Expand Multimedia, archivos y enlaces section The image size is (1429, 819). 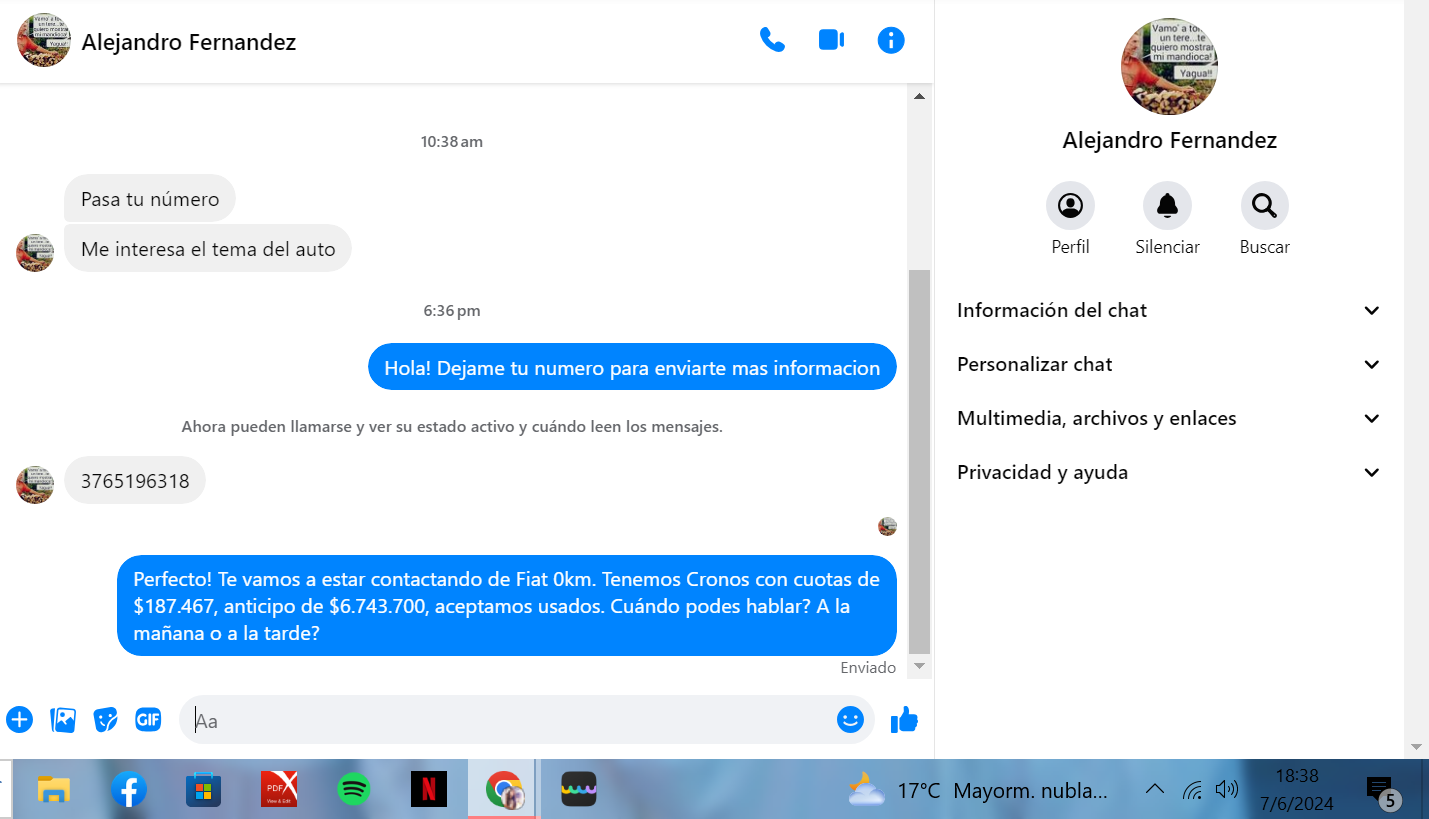[x=1168, y=419]
